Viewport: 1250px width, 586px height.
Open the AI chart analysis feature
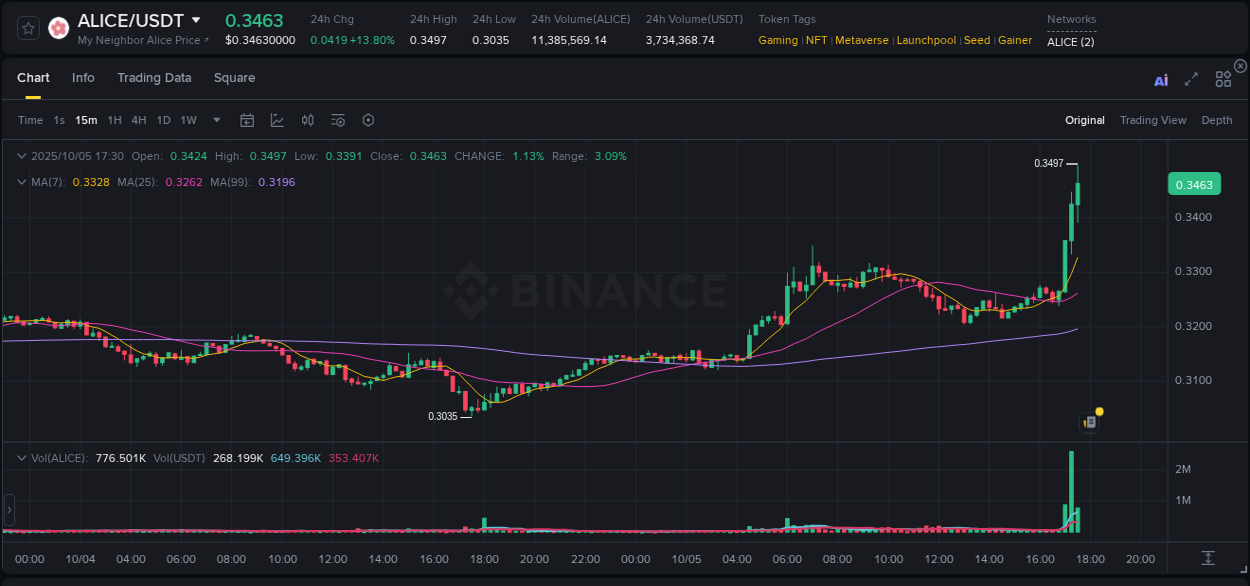(1160, 79)
